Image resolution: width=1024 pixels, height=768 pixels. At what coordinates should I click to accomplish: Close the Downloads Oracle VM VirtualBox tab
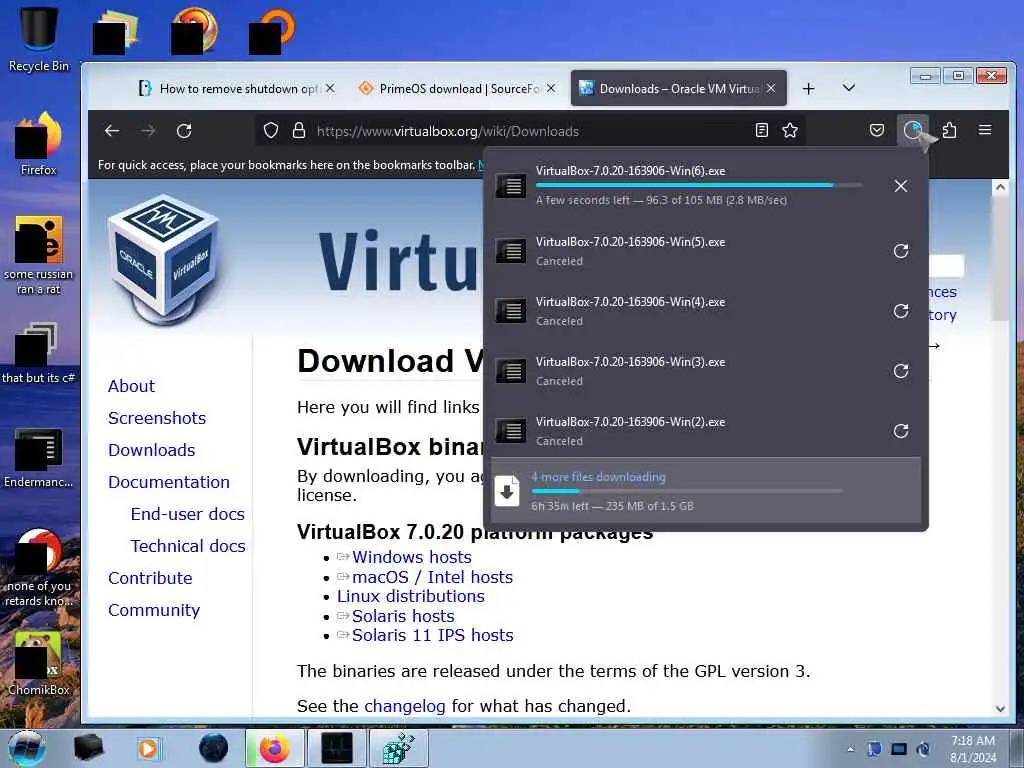(x=771, y=88)
